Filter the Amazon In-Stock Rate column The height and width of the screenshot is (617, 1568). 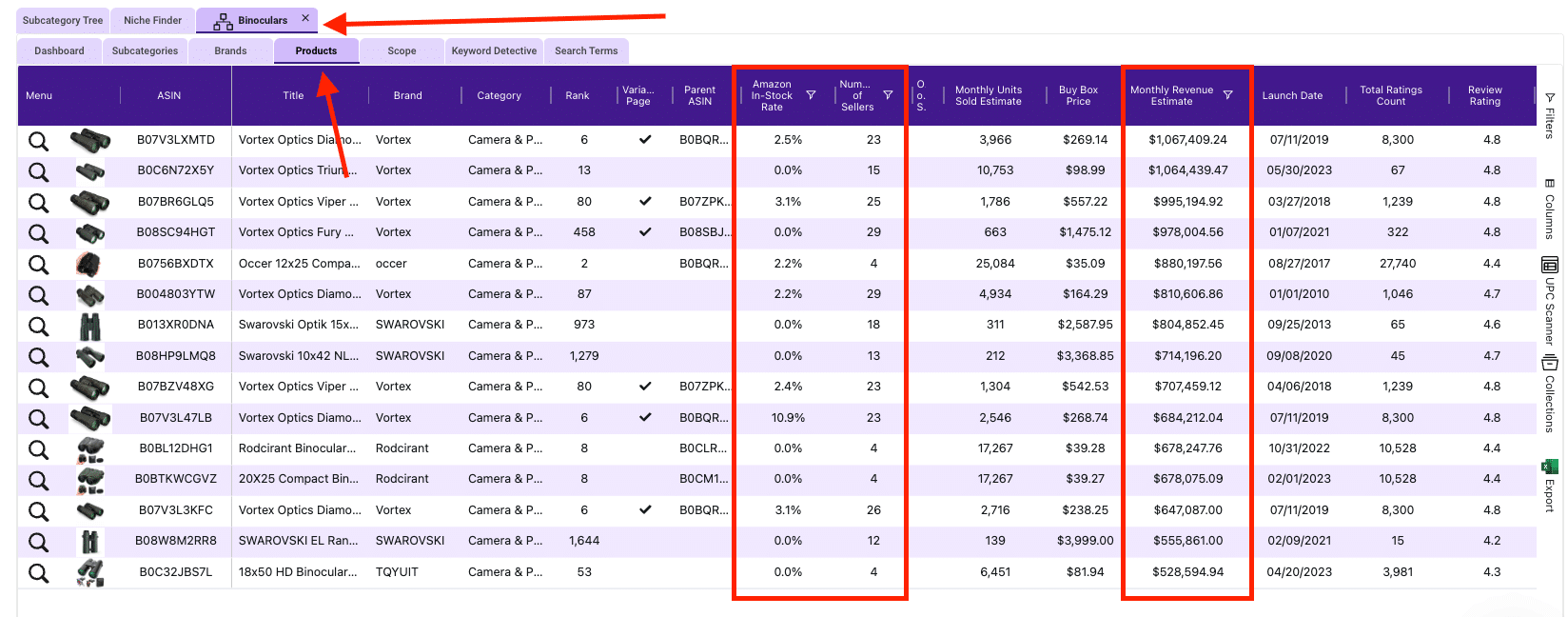click(x=811, y=95)
